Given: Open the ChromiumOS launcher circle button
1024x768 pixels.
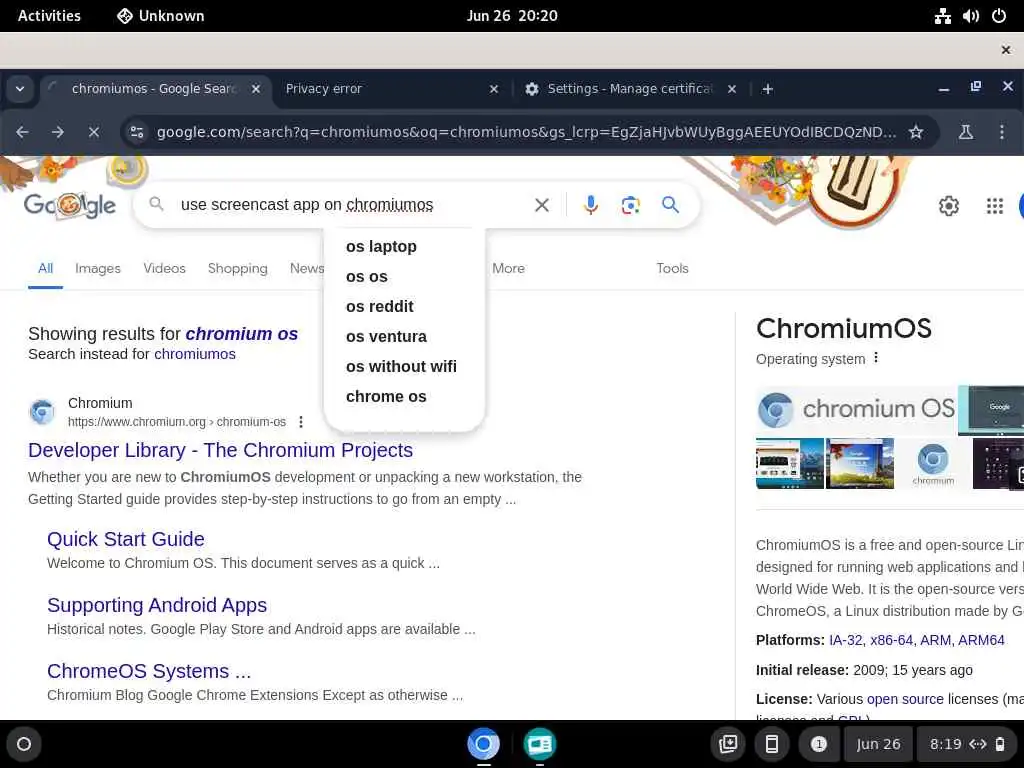Looking at the screenshot, I should [x=24, y=744].
